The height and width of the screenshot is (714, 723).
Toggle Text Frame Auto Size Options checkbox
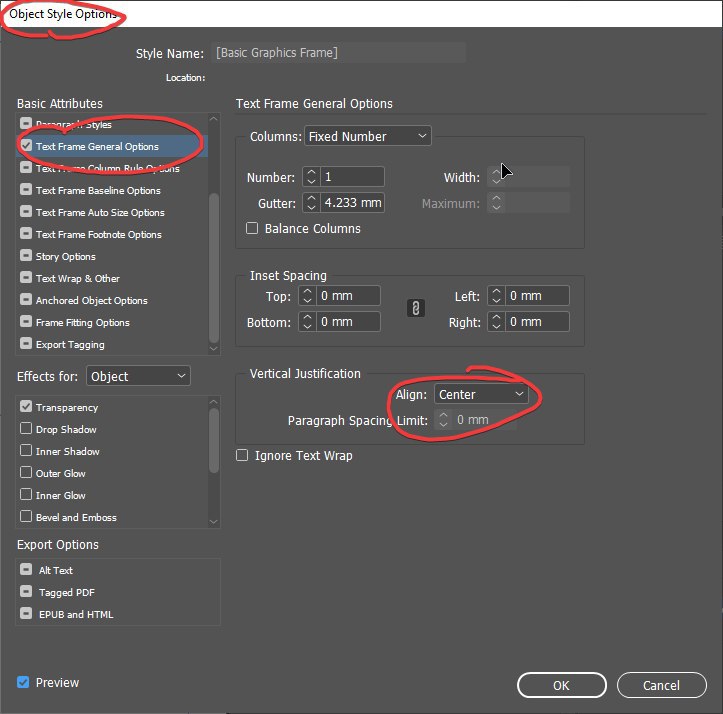tap(26, 212)
